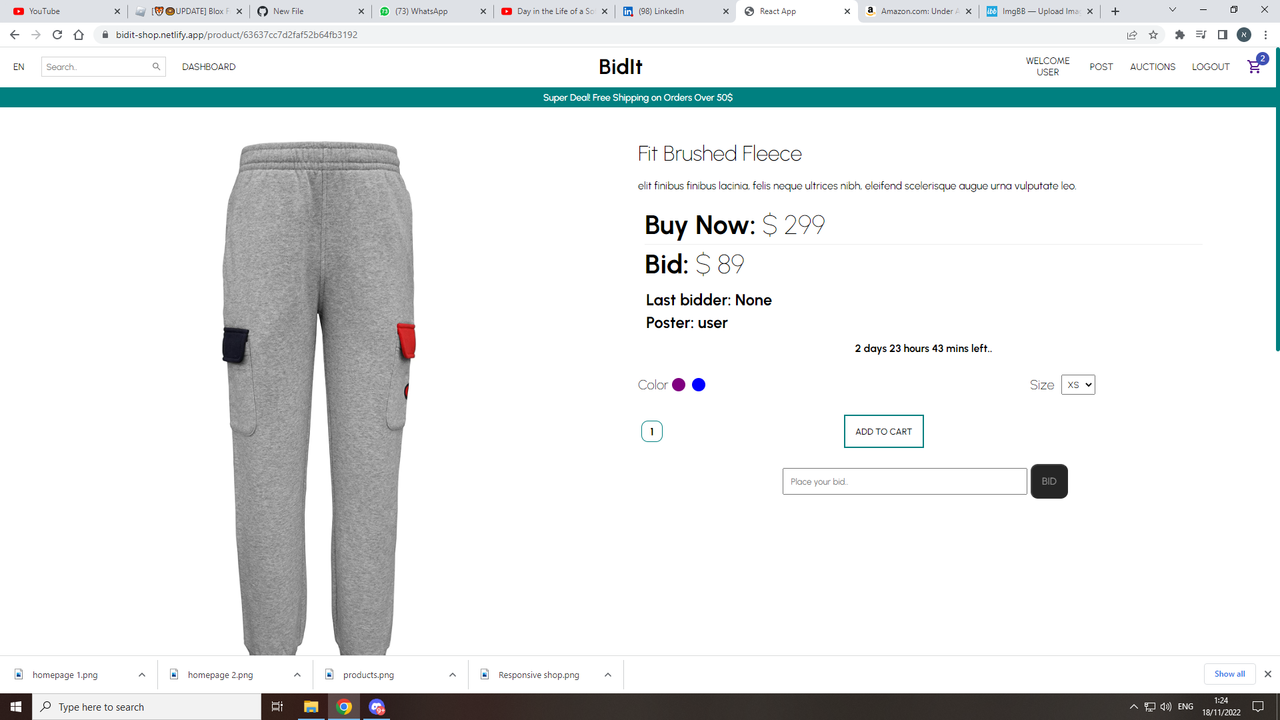Expand the Size dropdown showing XS
The width and height of the screenshot is (1280, 720).
1078,385
